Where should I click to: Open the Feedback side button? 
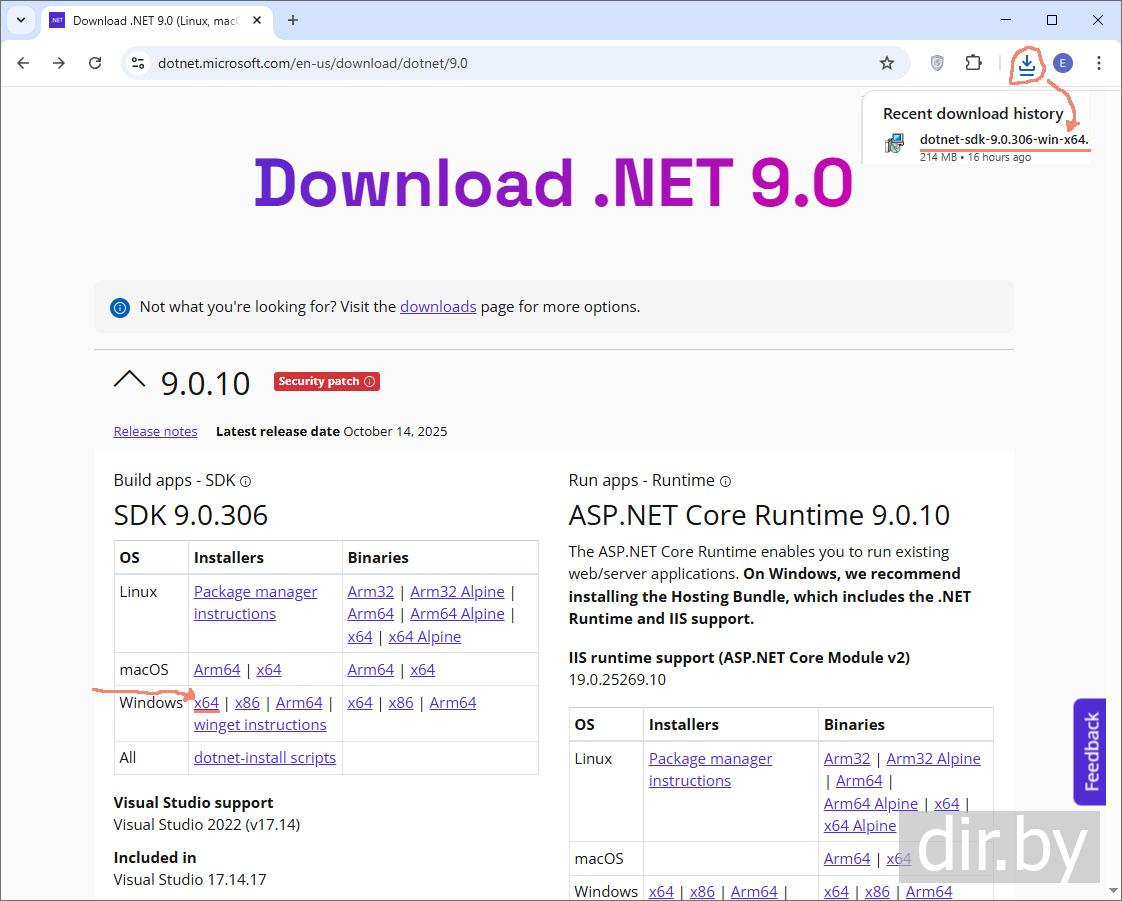pyautogui.click(x=1090, y=751)
